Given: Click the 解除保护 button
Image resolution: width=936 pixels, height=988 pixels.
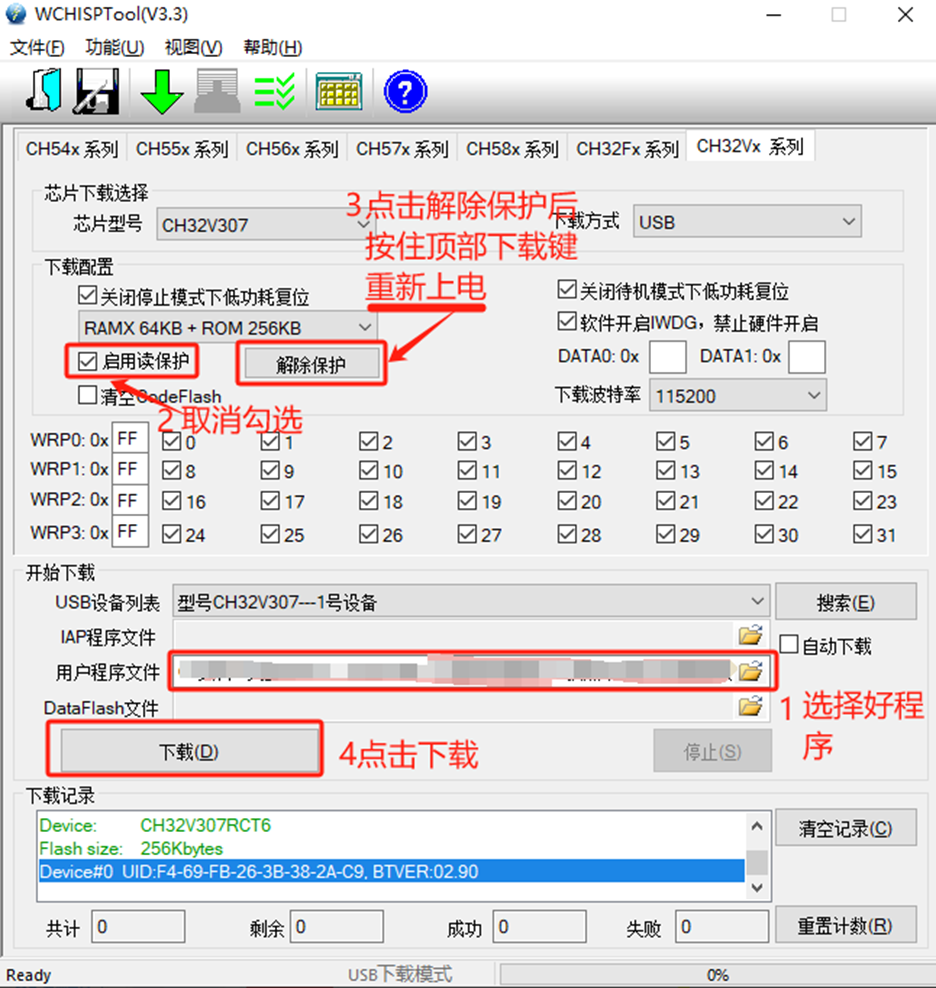Looking at the screenshot, I should click(310, 365).
